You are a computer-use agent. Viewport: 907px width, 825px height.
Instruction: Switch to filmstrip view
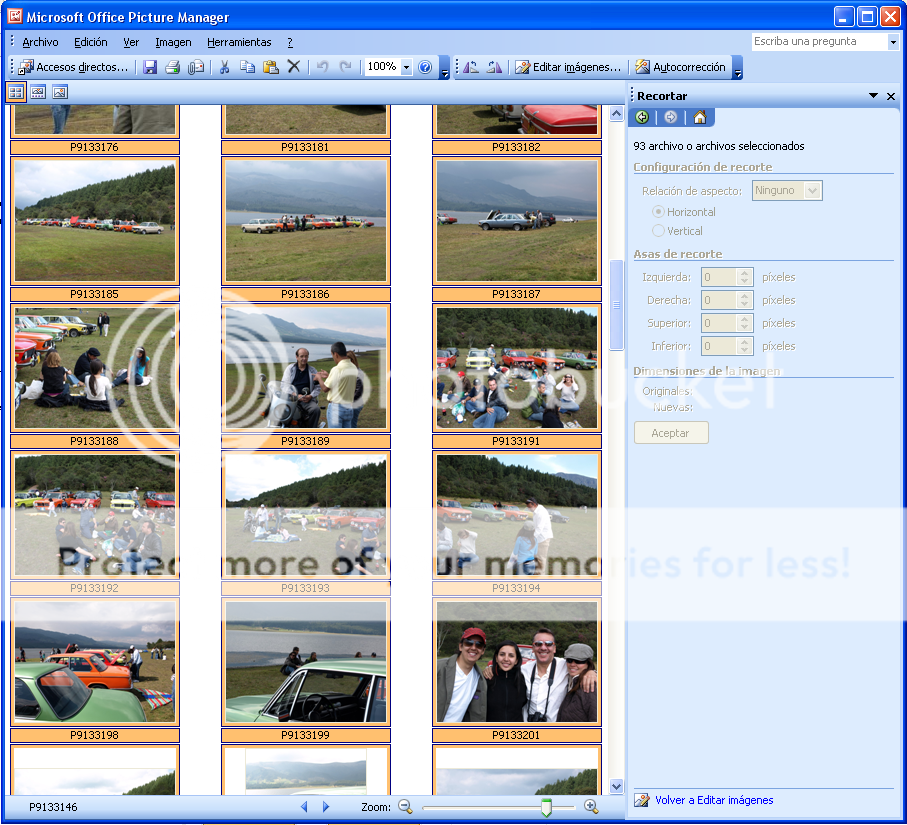click(38, 91)
